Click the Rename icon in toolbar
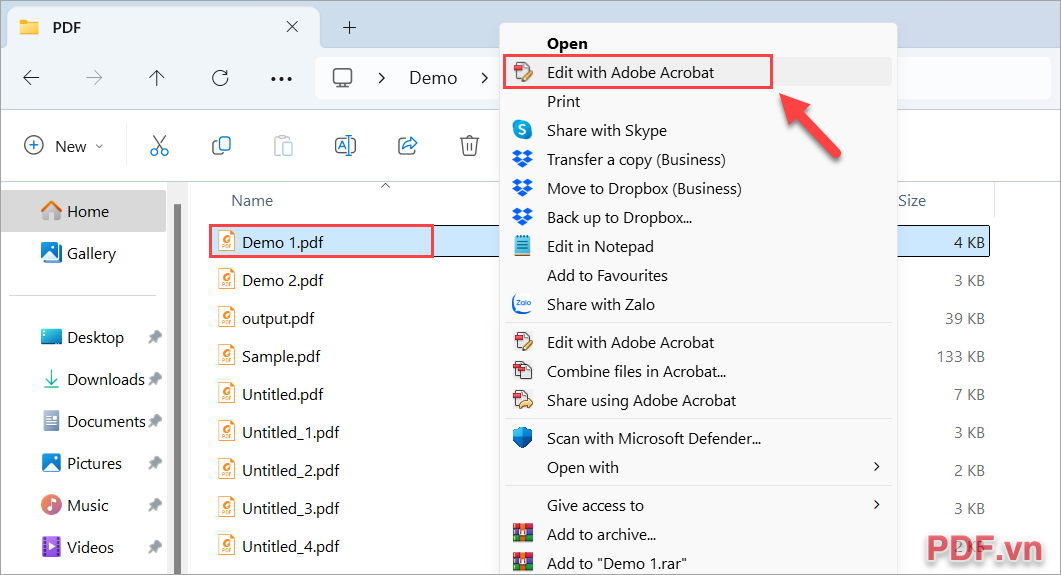The image size is (1061, 575). click(345, 145)
